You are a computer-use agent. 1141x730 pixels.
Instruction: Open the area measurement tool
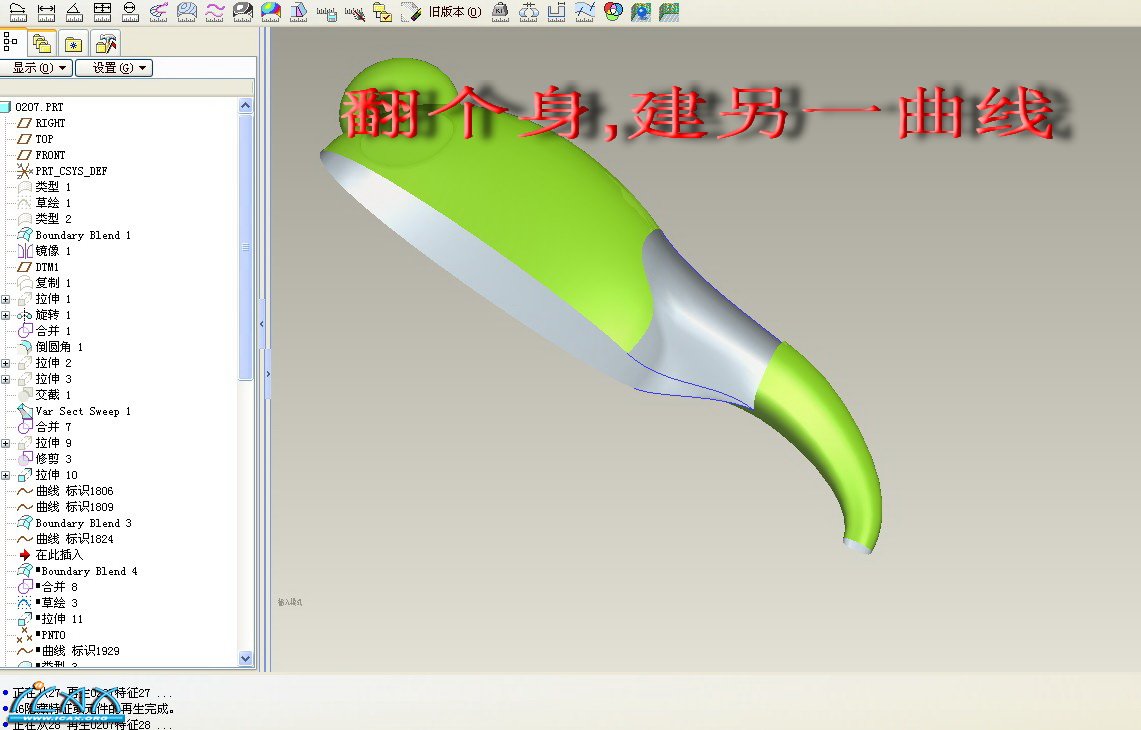[x=103, y=12]
